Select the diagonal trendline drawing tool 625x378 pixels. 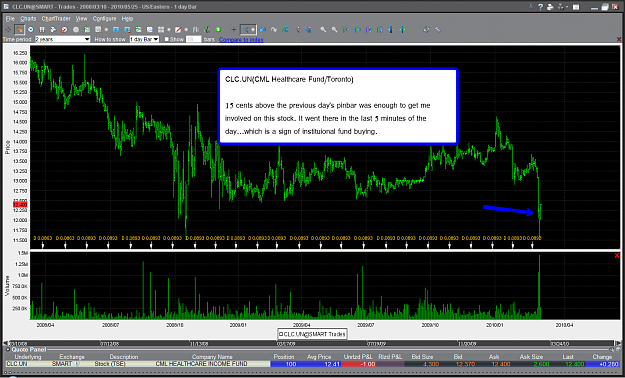click(x=246, y=30)
